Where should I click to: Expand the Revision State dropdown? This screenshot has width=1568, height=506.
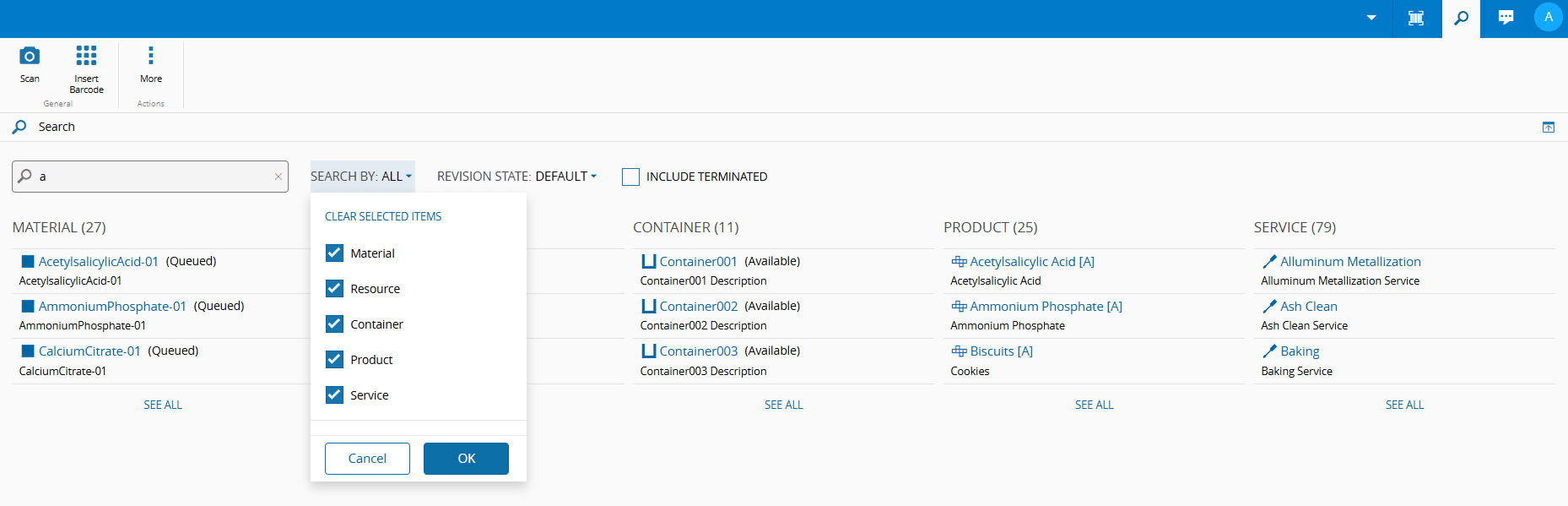[516, 177]
